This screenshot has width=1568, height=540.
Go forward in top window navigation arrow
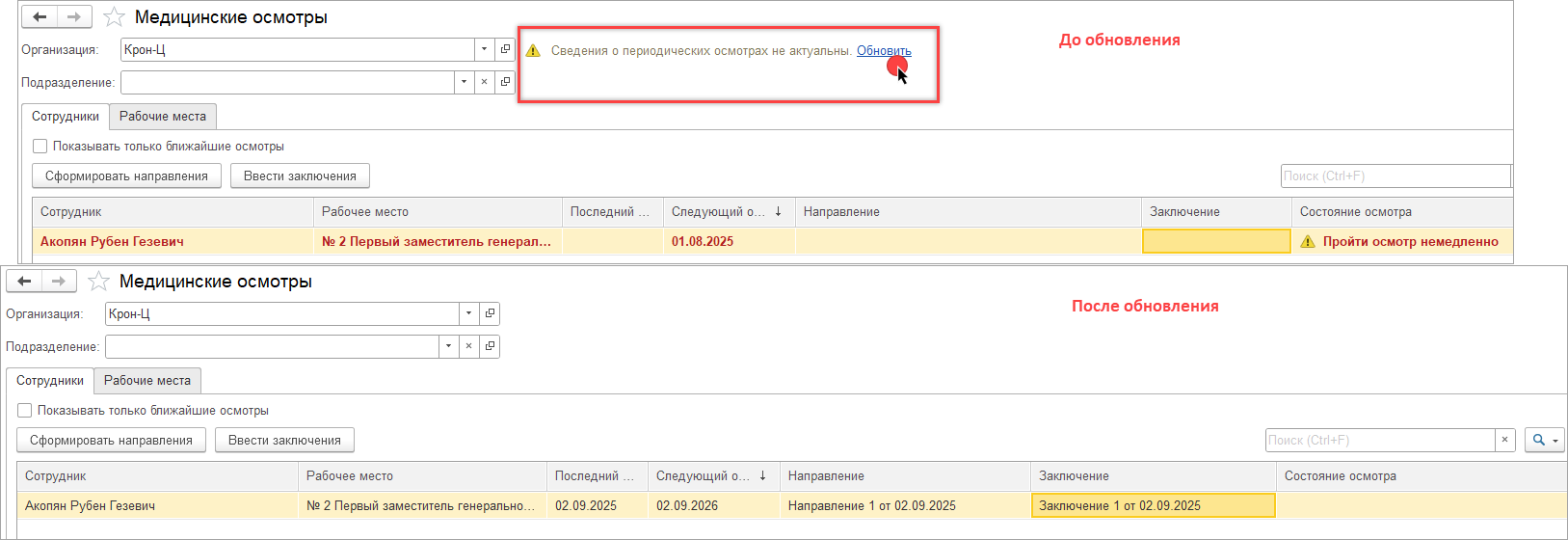click(x=74, y=17)
